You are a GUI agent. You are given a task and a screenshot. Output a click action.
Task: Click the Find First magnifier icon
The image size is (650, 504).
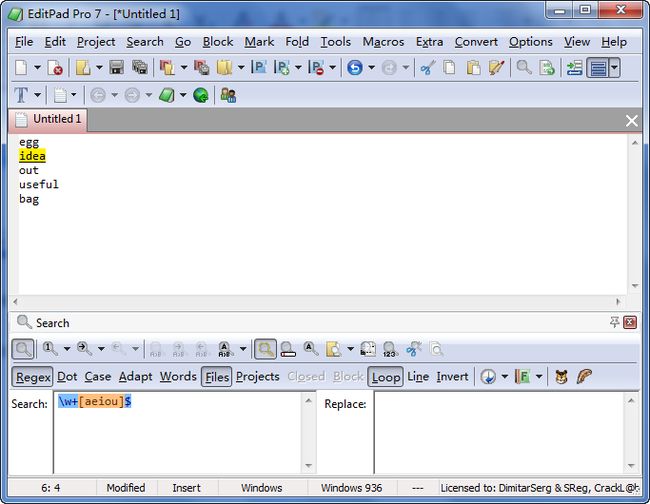click(50, 349)
